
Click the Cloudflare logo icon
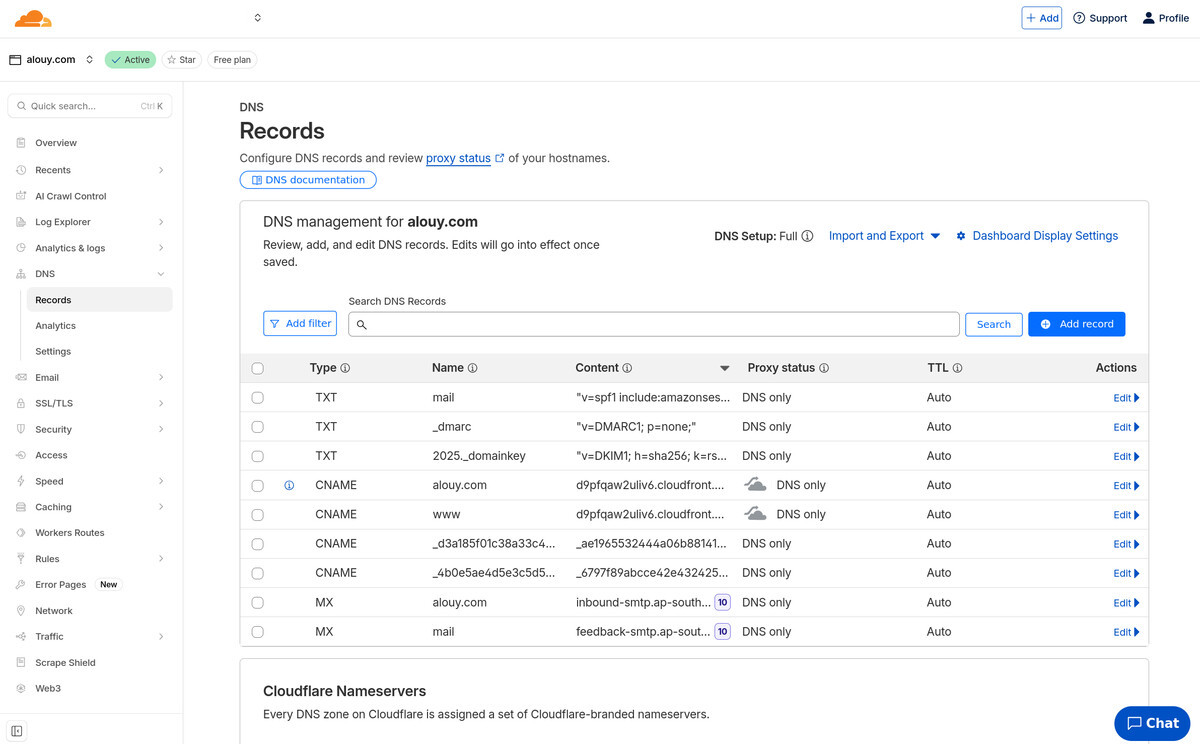pos(33,18)
